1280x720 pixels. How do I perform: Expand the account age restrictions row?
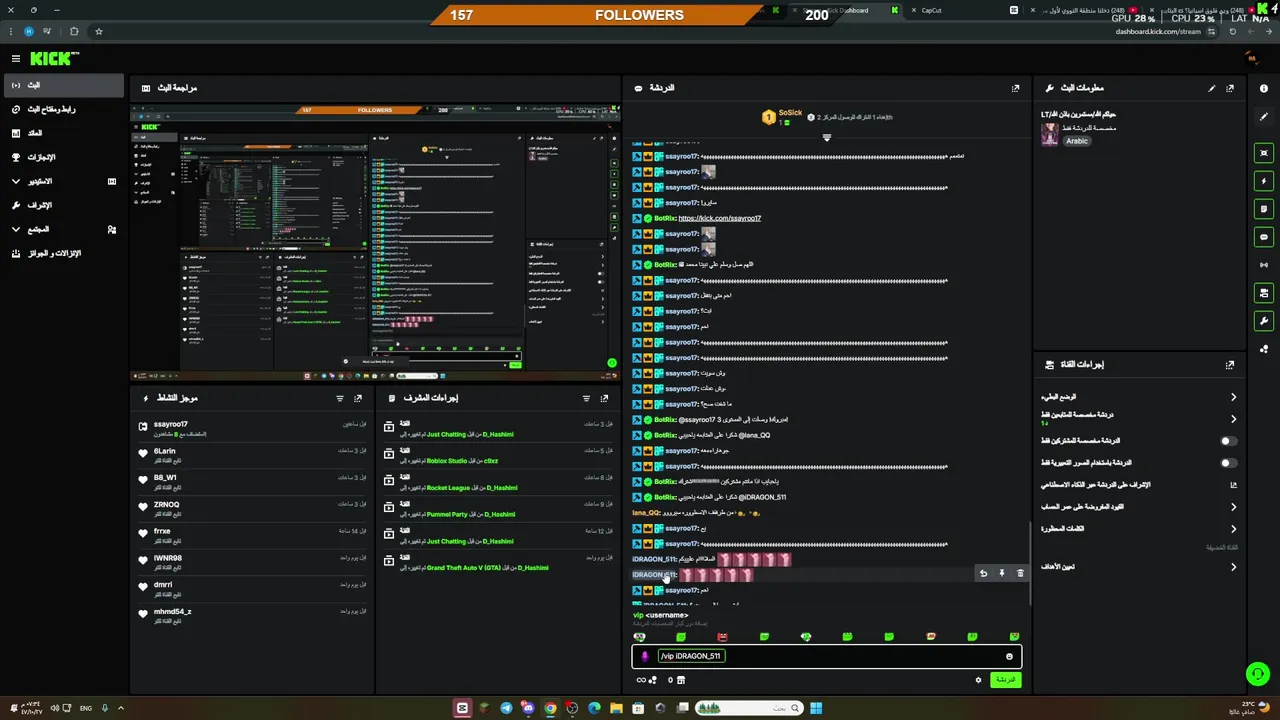[1140, 507]
